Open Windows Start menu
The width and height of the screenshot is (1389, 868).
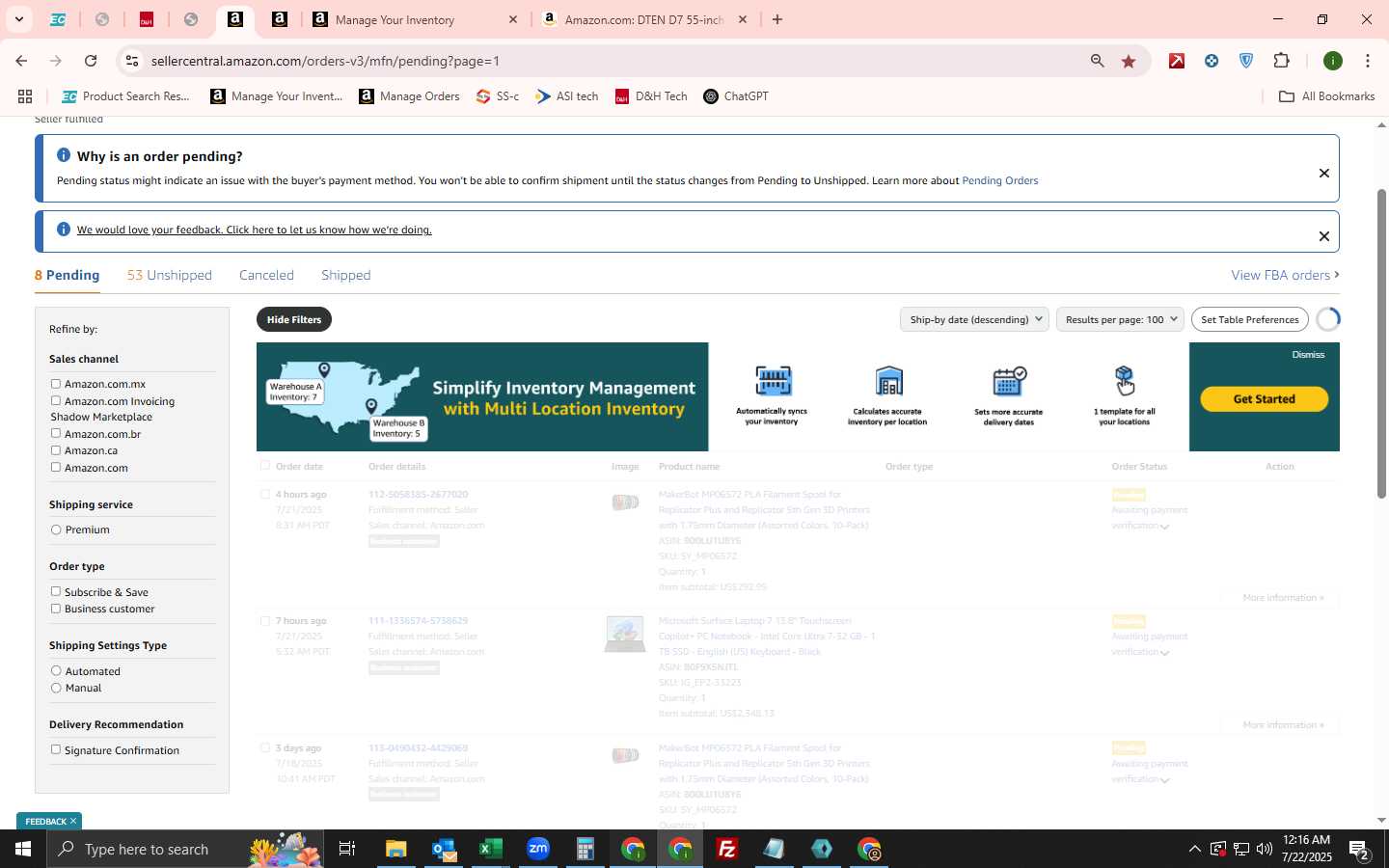pos(23,849)
